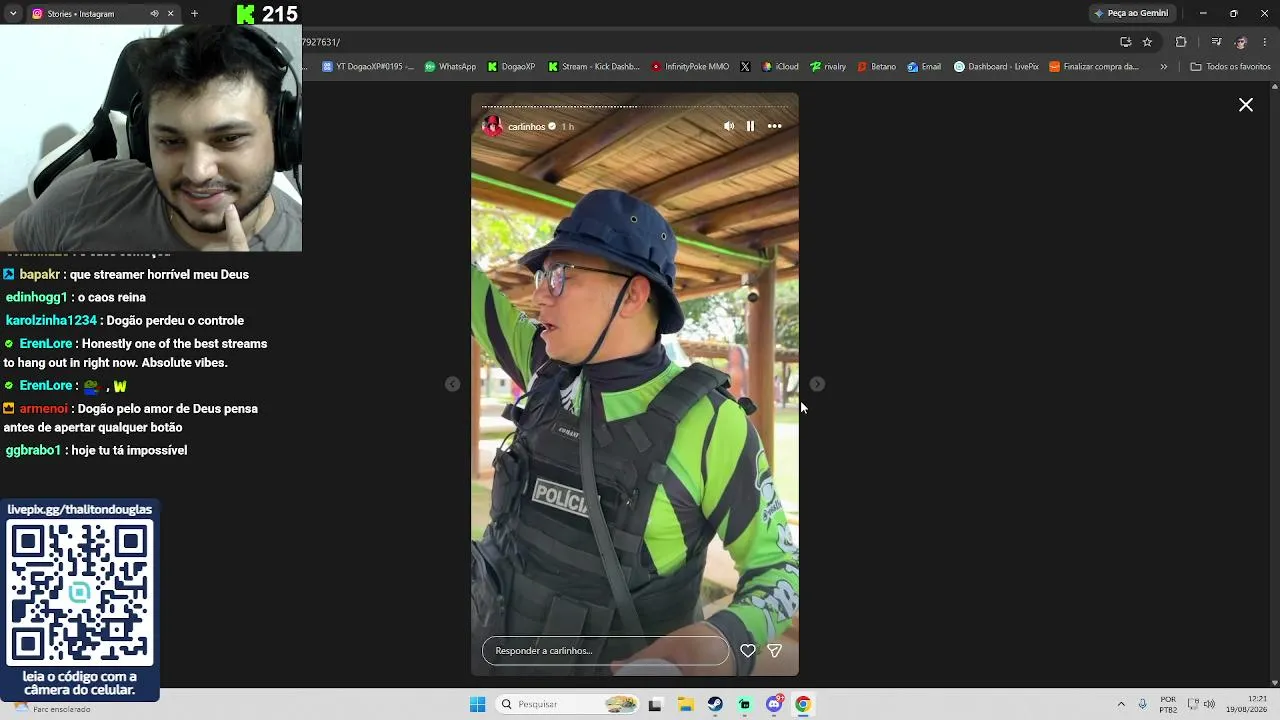1280x720 pixels.
Task: Switch the 'POR PTB2' keyboard layout
Action: (x=1168, y=704)
